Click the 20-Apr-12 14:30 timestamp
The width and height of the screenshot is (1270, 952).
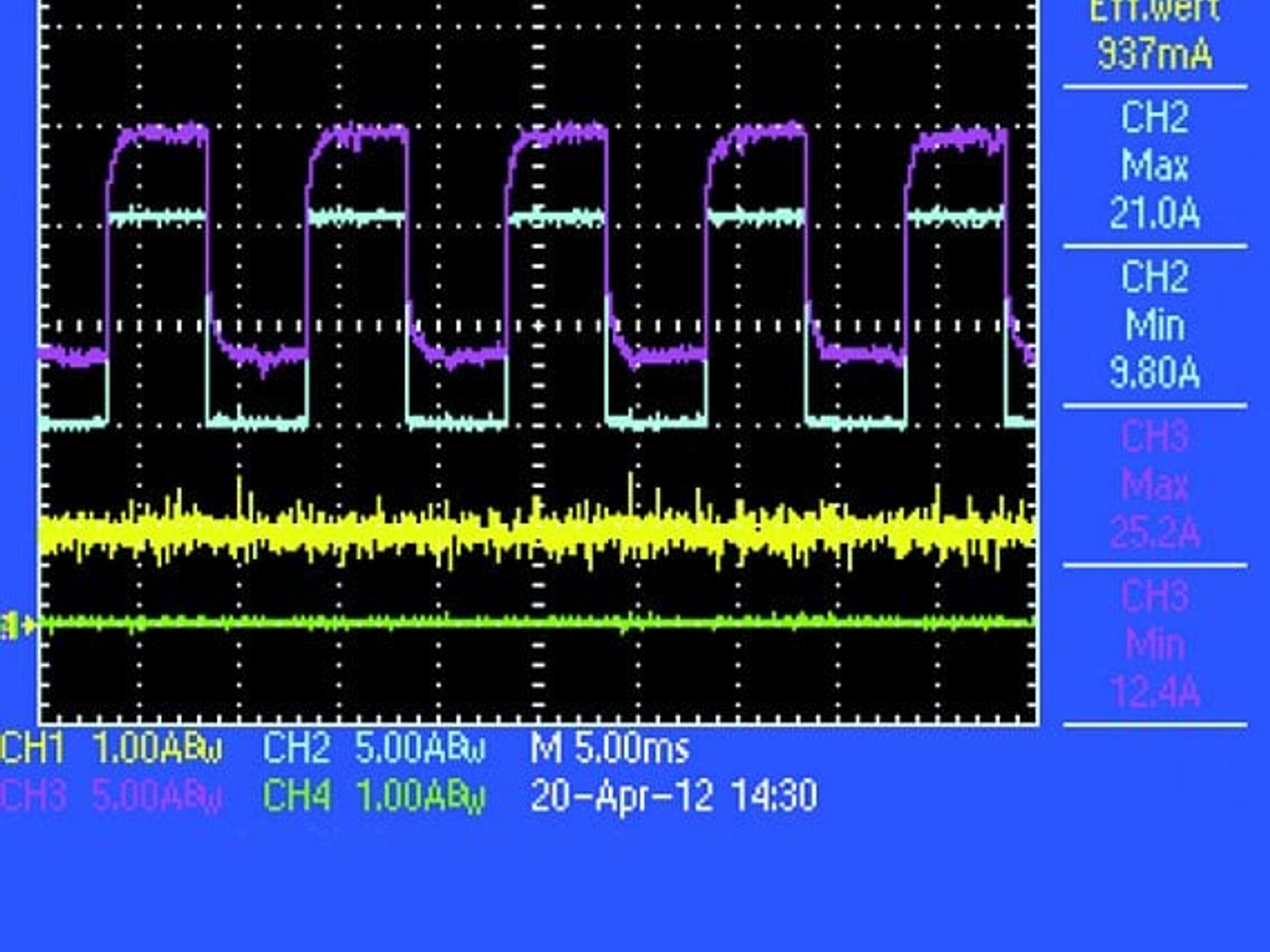pyautogui.click(x=674, y=795)
